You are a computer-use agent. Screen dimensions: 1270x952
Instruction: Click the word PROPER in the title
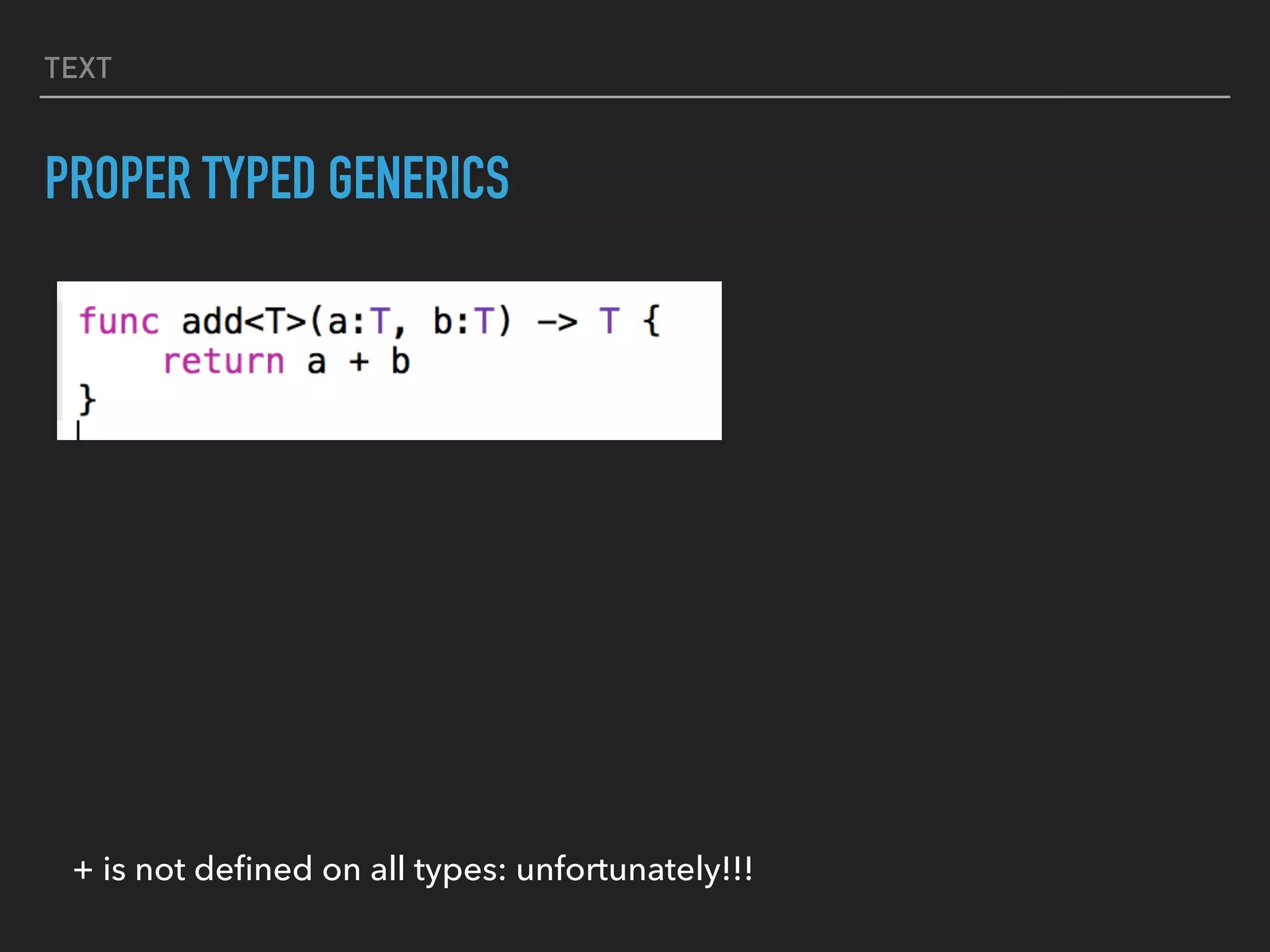click(118, 178)
